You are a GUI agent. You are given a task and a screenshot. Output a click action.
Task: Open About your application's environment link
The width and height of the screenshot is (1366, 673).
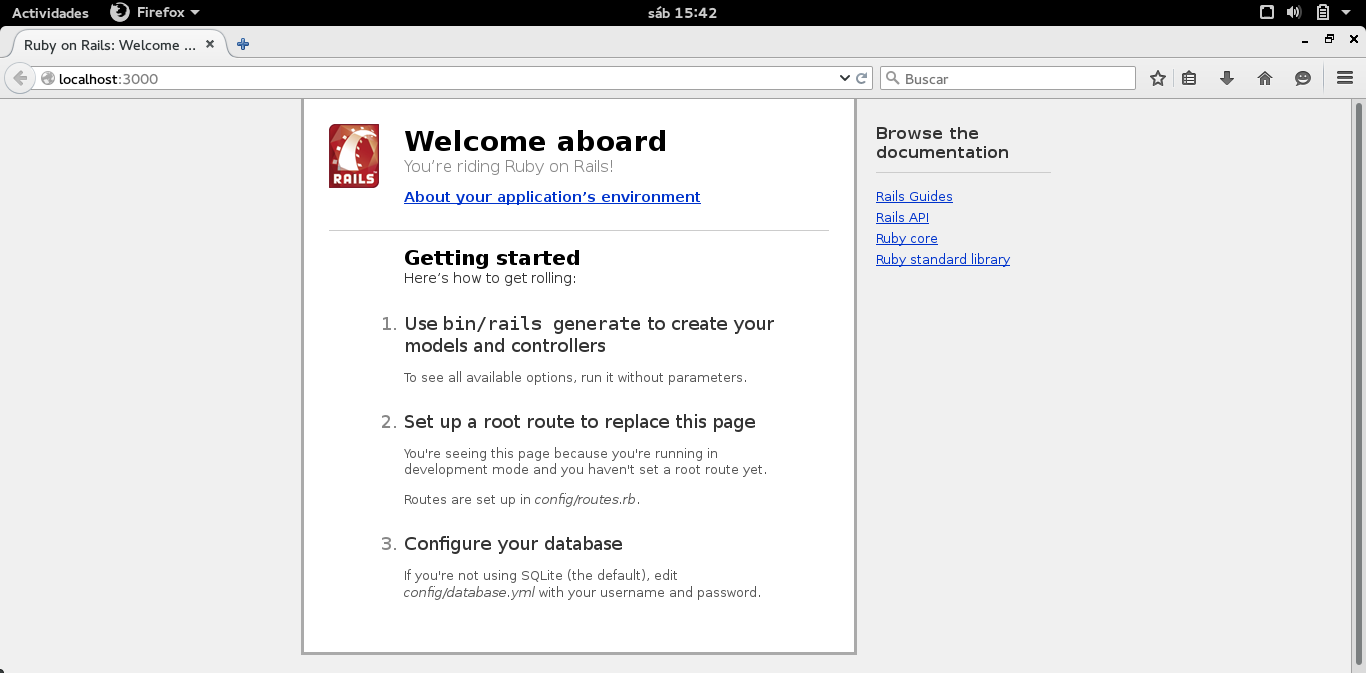[x=552, y=197]
